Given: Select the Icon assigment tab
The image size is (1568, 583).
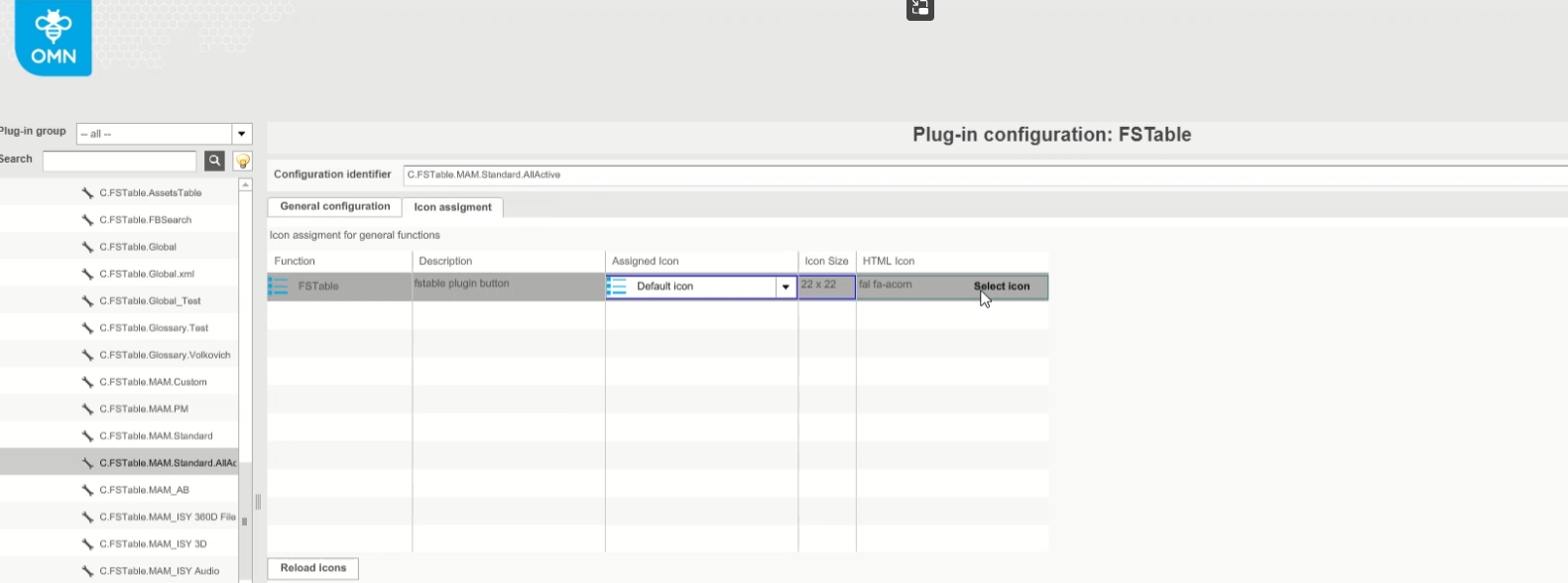Looking at the screenshot, I should [x=452, y=207].
